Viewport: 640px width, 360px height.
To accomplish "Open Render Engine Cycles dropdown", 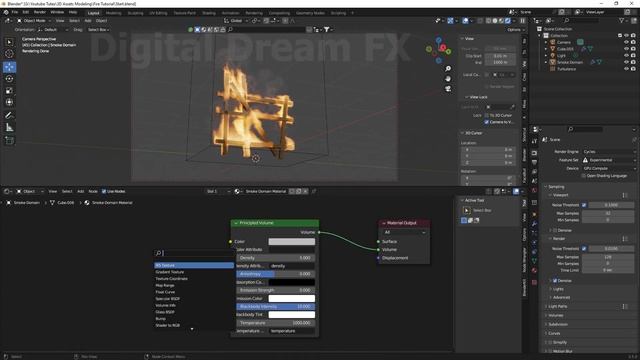I will click(x=609, y=151).
